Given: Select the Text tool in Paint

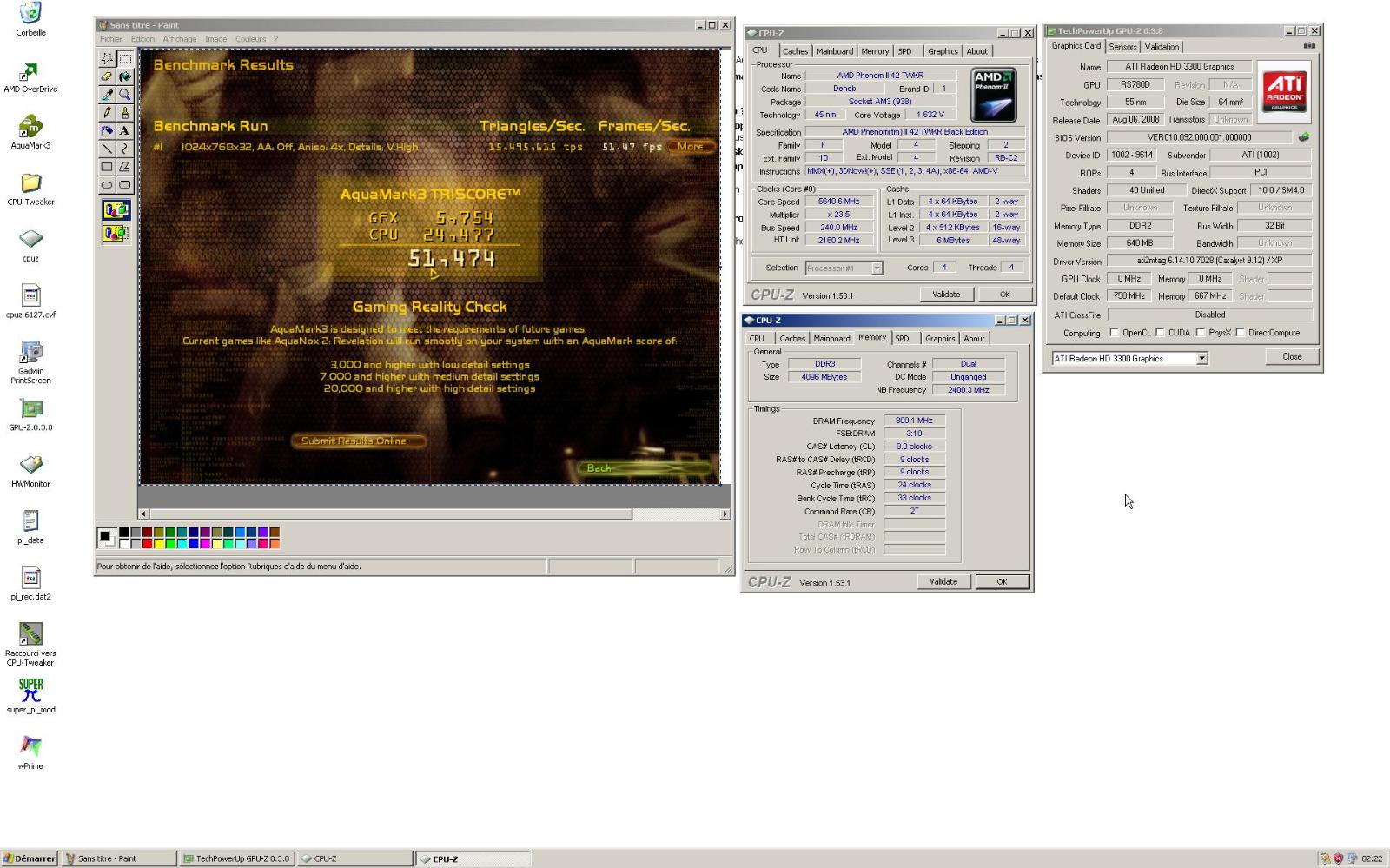Looking at the screenshot, I should 125,130.
